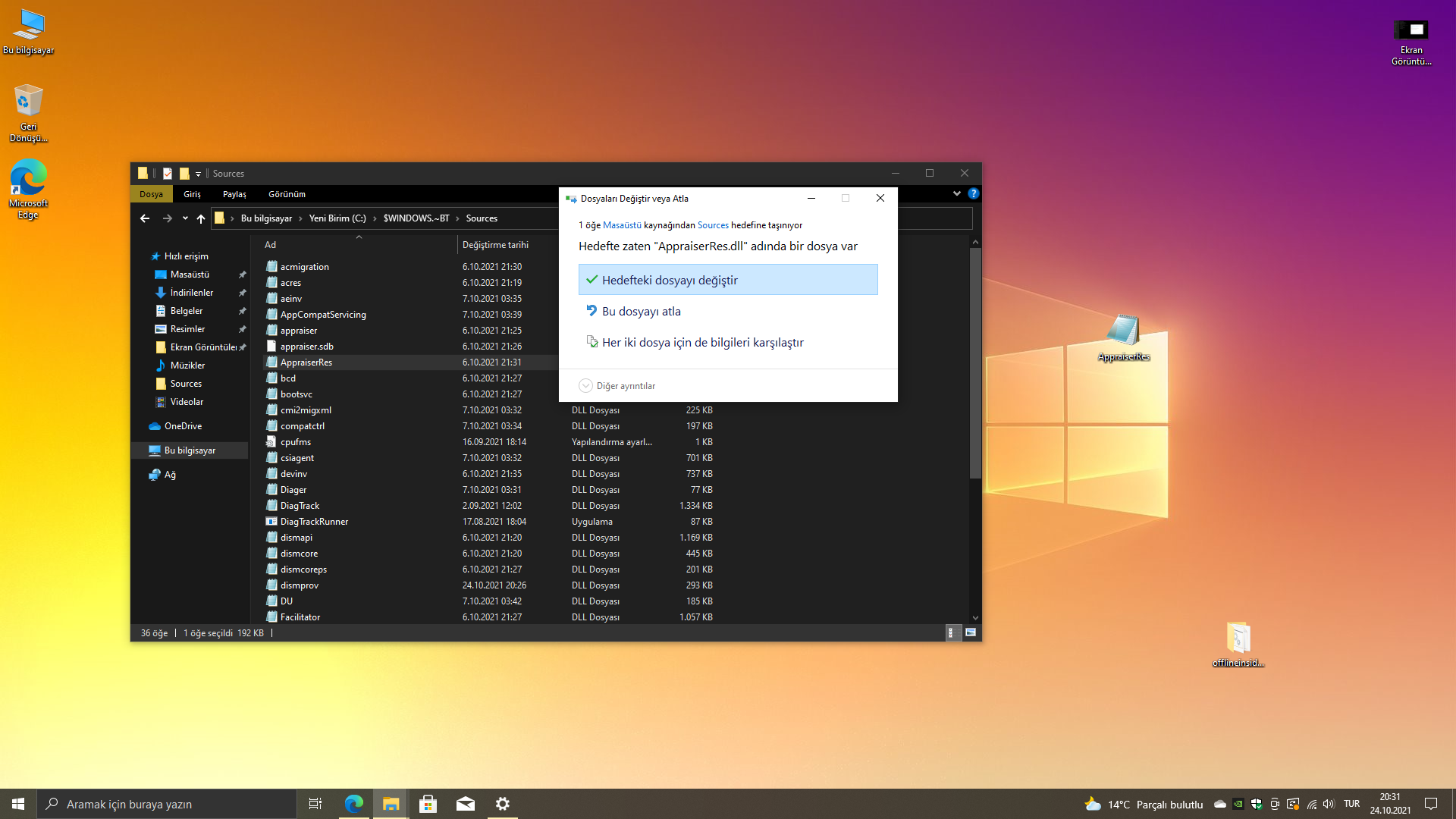
Task: Open OneDrive in navigation pane
Action: pos(183,426)
